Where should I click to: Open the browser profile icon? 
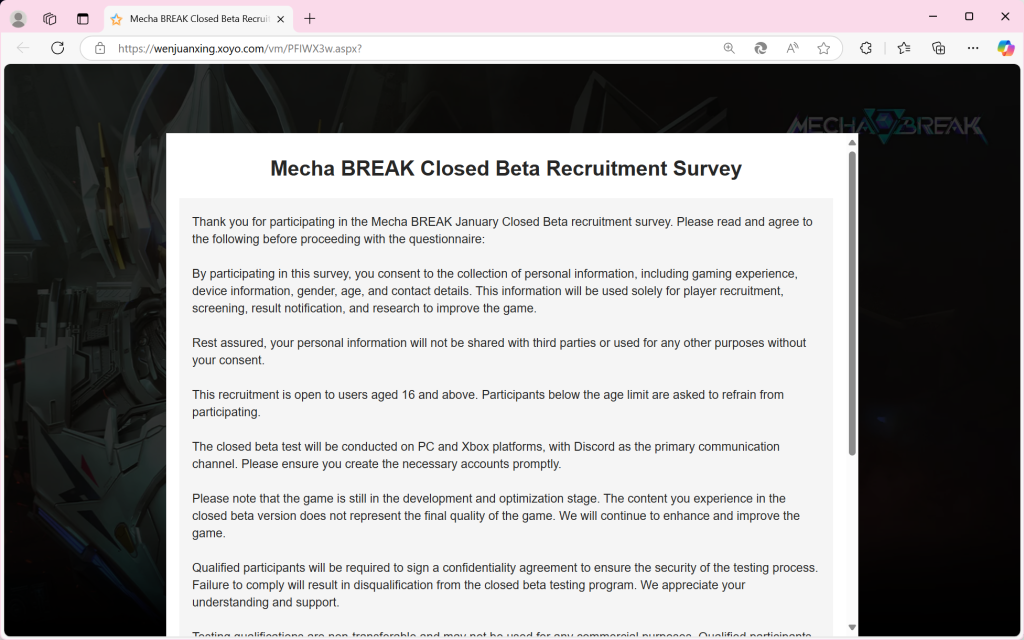[x=18, y=19]
